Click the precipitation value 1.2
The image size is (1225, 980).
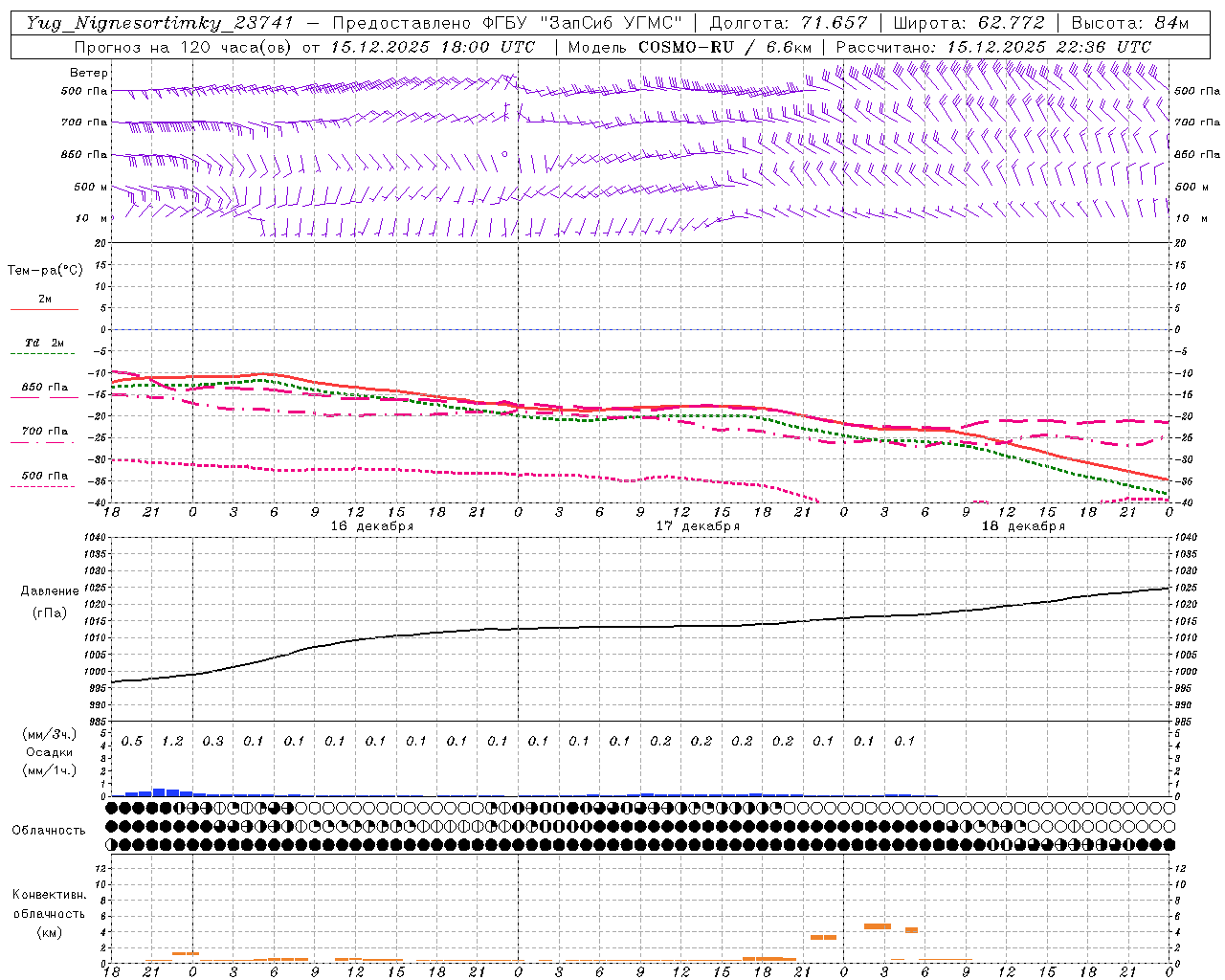172,741
